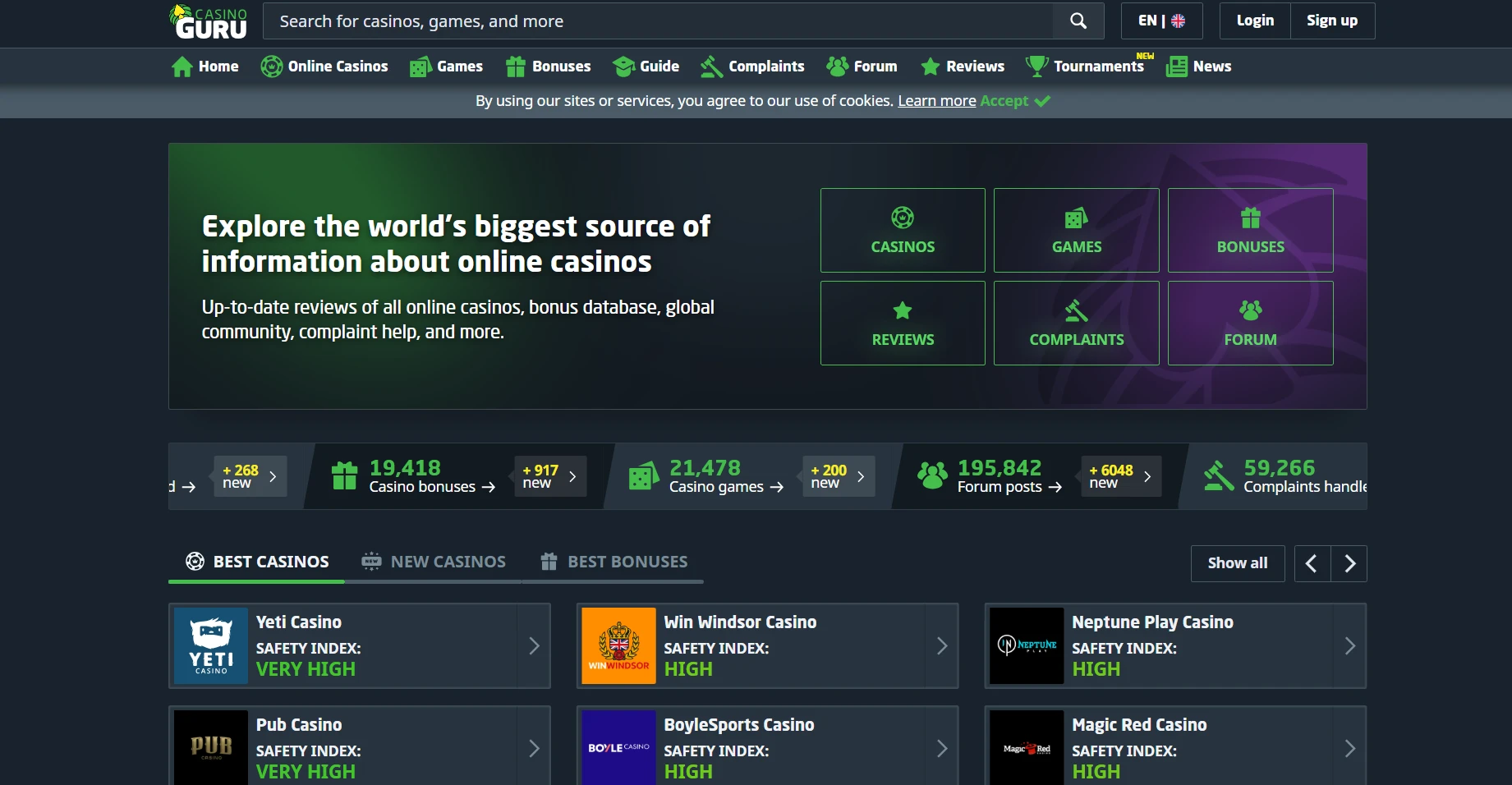Image resolution: width=1512 pixels, height=785 pixels.
Task: Focus the casino search input field
Action: [657, 21]
